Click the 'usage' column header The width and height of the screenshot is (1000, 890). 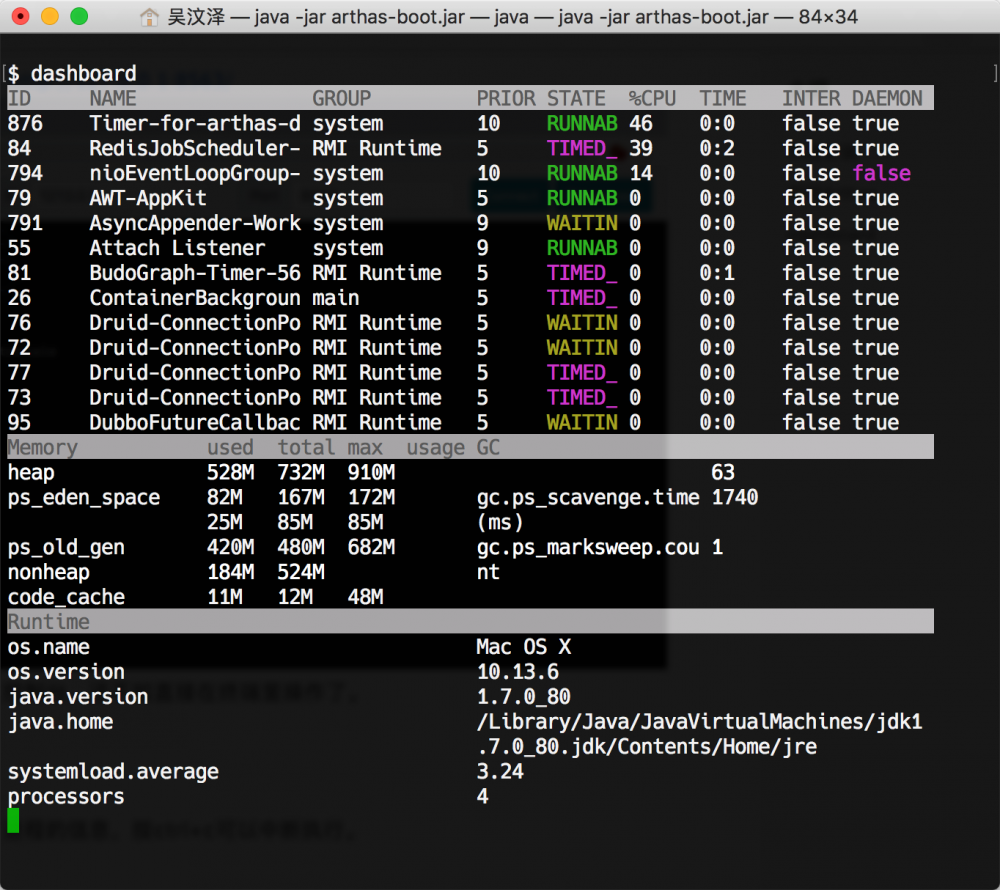click(436, 447)
